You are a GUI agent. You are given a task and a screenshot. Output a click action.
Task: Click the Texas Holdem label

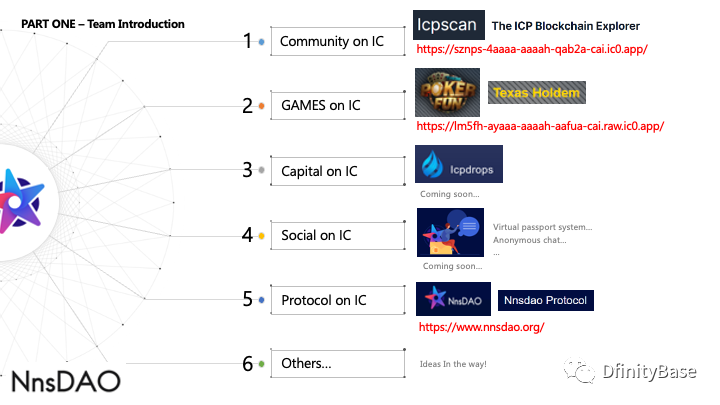coord(537,92)
